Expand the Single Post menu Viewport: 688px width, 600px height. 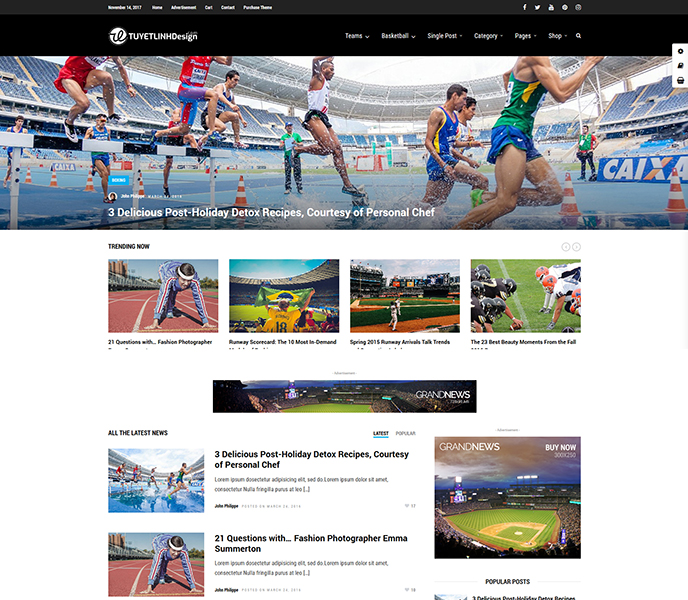pyautogui.click(x=445, y=36)
